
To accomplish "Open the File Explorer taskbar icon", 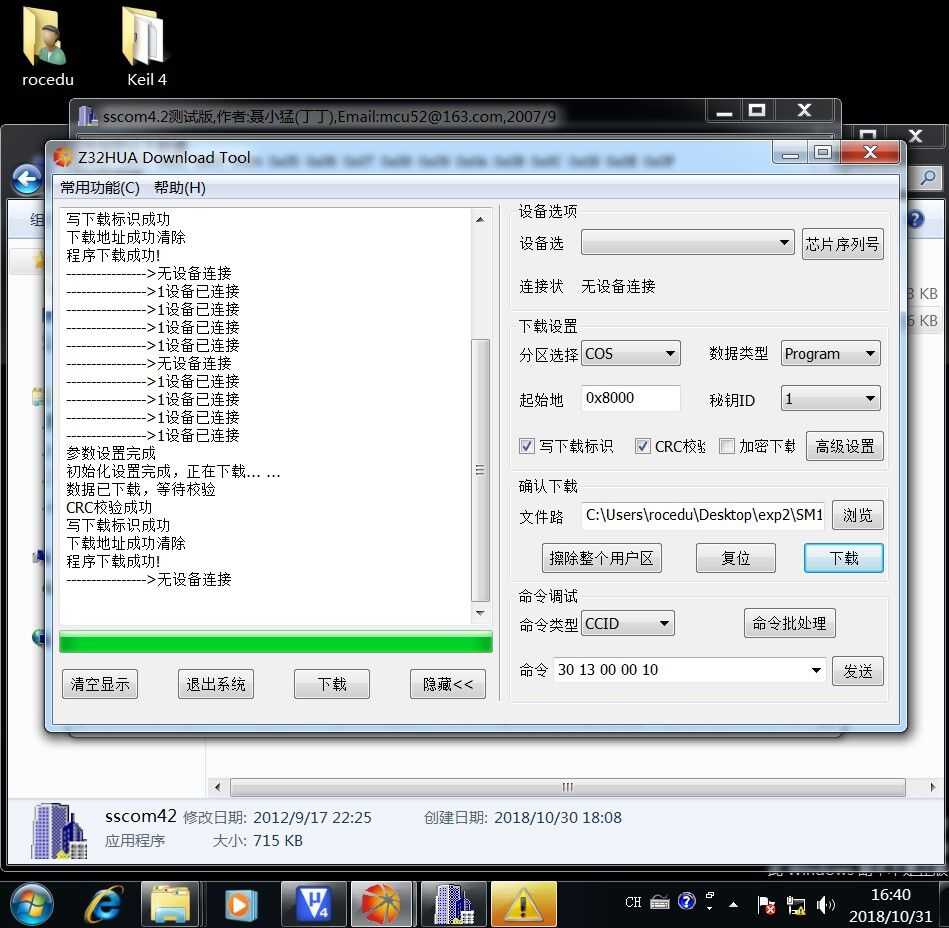I will click(169, 904).
